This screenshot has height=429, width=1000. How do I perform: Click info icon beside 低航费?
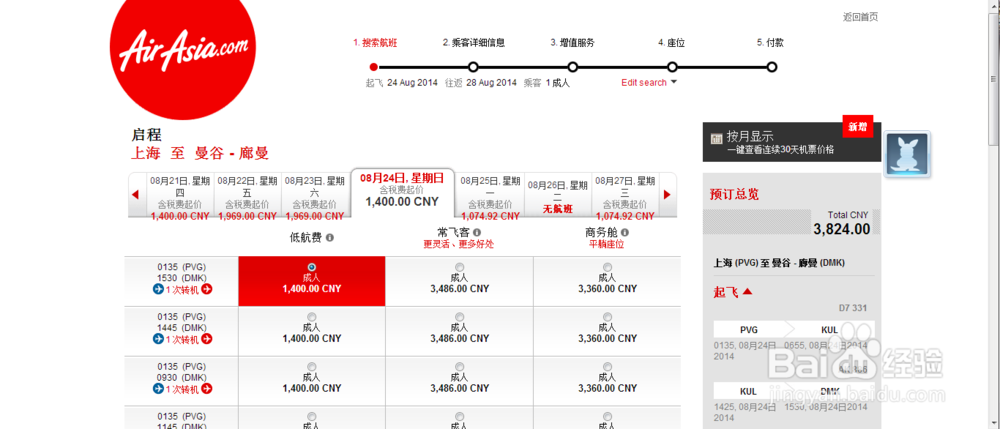point(330,237)
